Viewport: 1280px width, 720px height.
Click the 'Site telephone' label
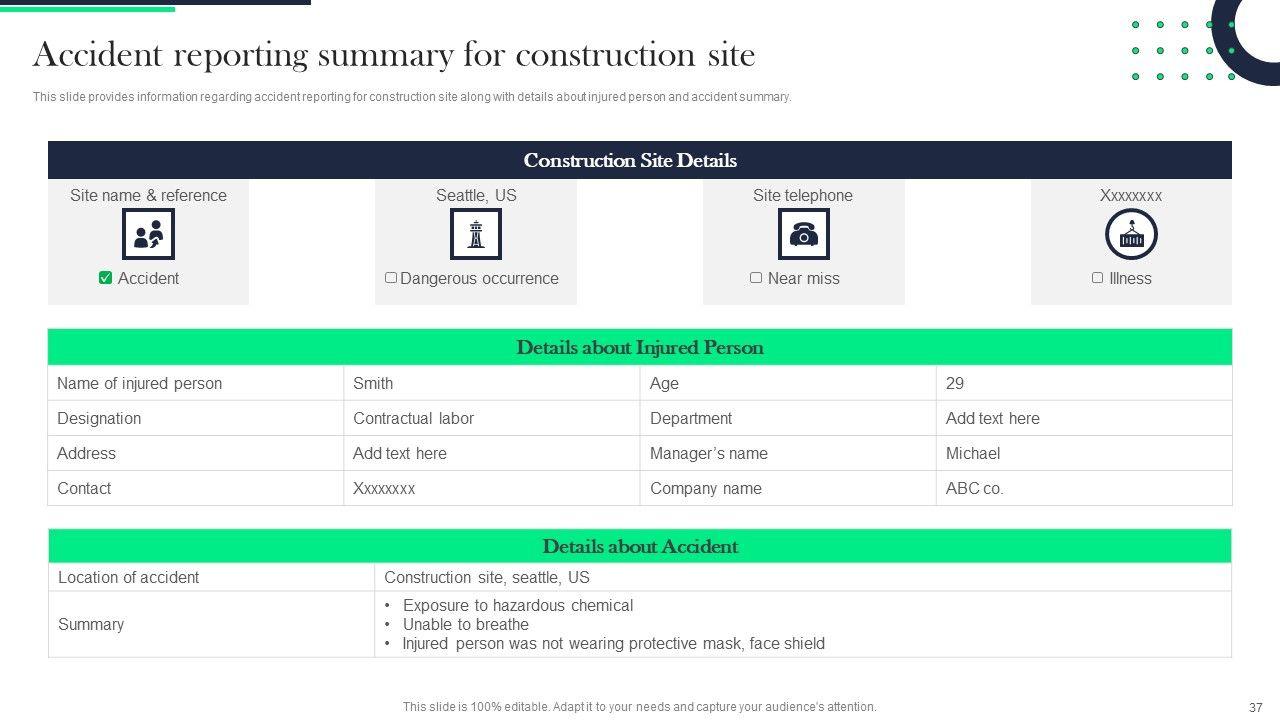[803, 195]
